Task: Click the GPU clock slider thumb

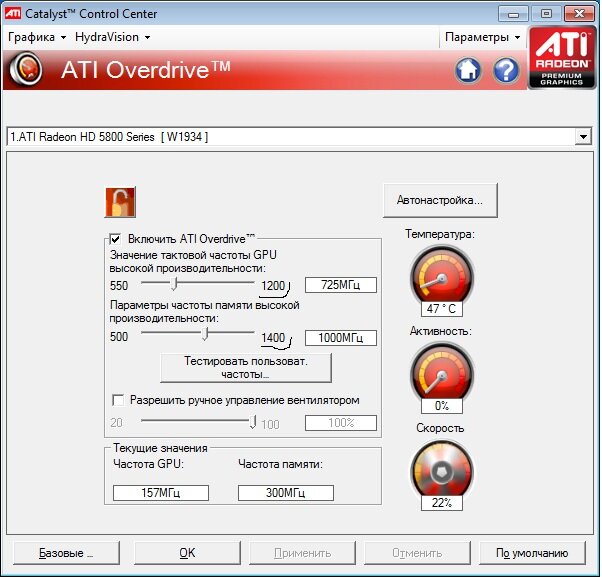Action: (174, 284)
